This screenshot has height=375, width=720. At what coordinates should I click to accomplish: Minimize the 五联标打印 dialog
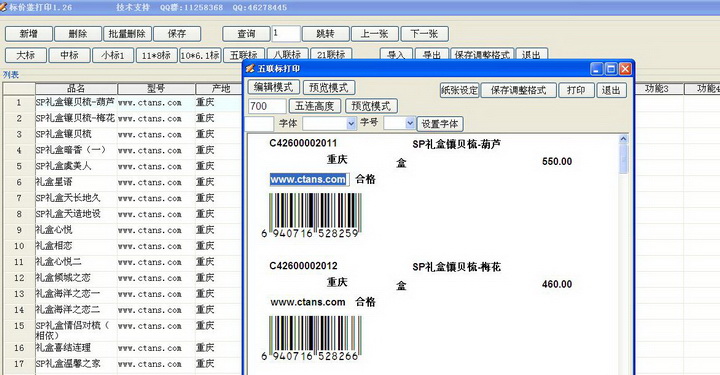click(x=596, y=69)
